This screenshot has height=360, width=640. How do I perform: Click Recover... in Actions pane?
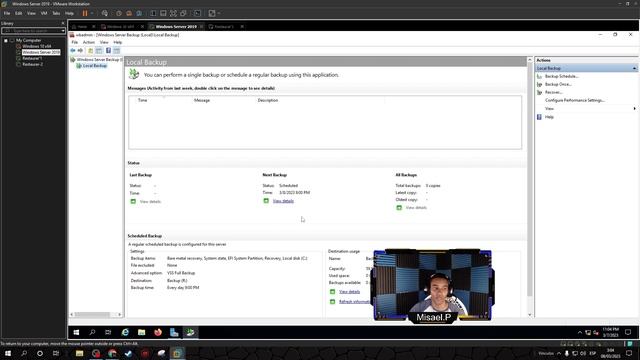553,92
